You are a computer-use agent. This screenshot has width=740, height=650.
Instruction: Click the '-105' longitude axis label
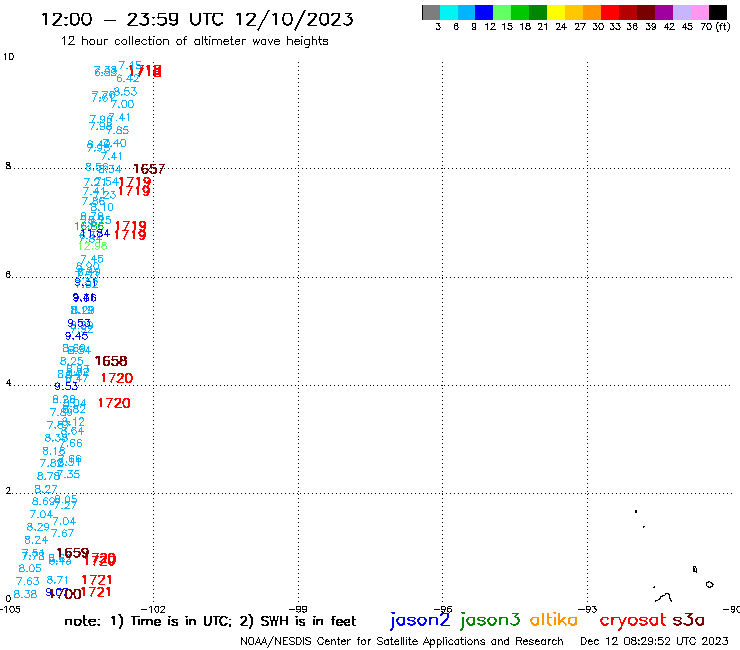pos(10,609)
